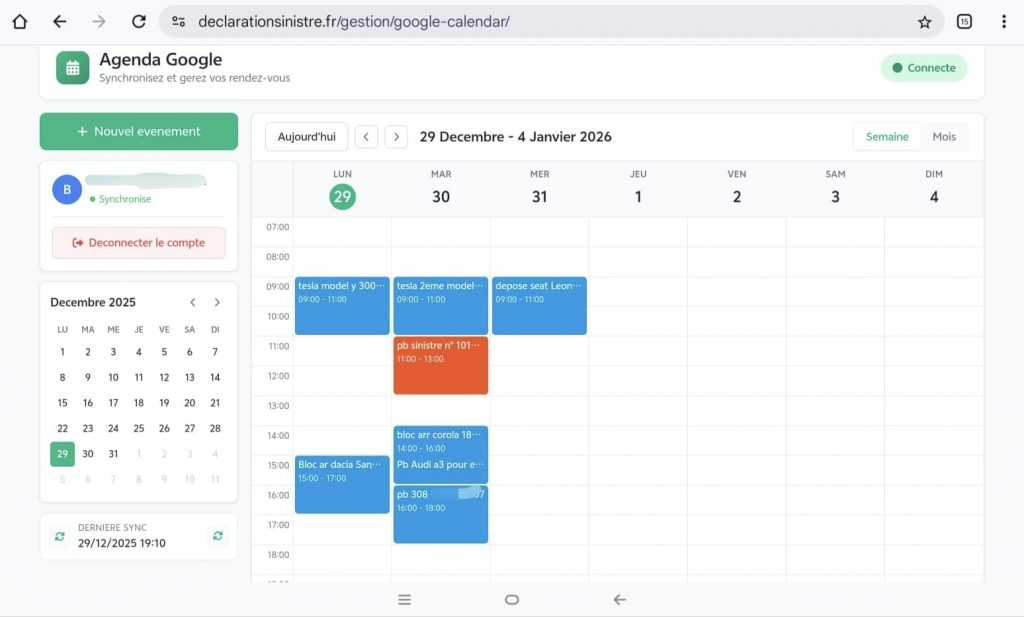The image size is (1024, 617).
Task: Show previous month in mini calendar
Action: 193,302
